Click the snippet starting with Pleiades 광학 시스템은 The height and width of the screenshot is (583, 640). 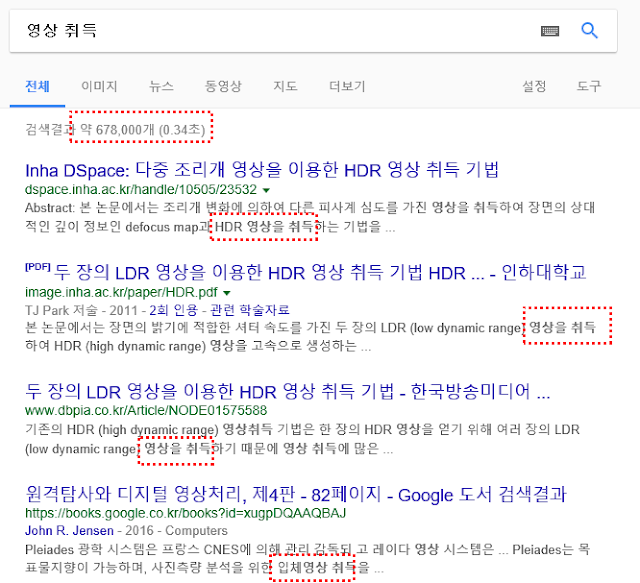307,558
